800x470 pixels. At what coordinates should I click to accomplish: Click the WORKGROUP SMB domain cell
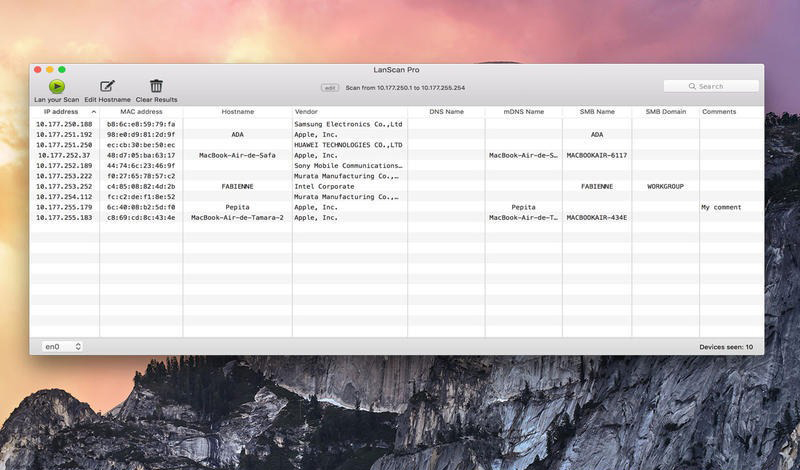(x=664, y=186)
